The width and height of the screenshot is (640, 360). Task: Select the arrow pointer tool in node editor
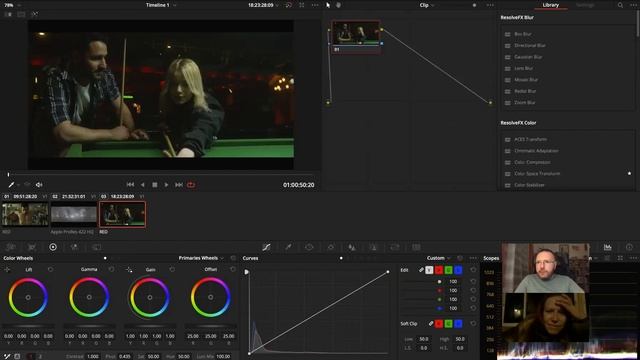click(x=328, y=5)
